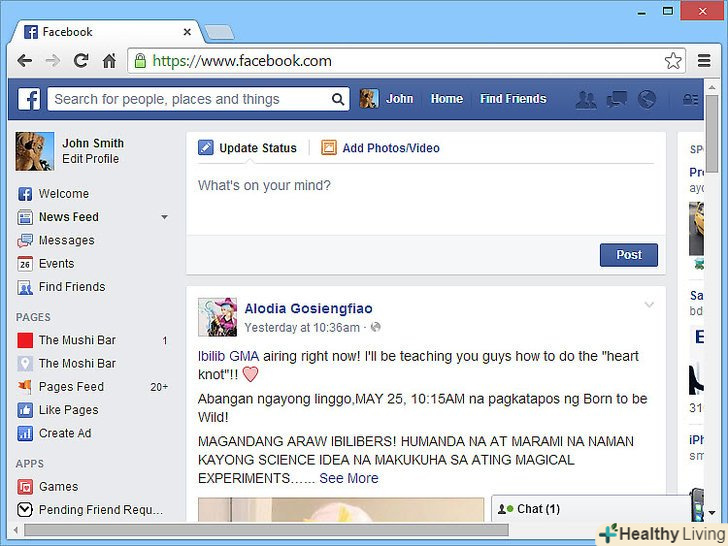Click The Moshi Bar location icon
Screen dimensions: 728x546
click(x=25, y=364)
